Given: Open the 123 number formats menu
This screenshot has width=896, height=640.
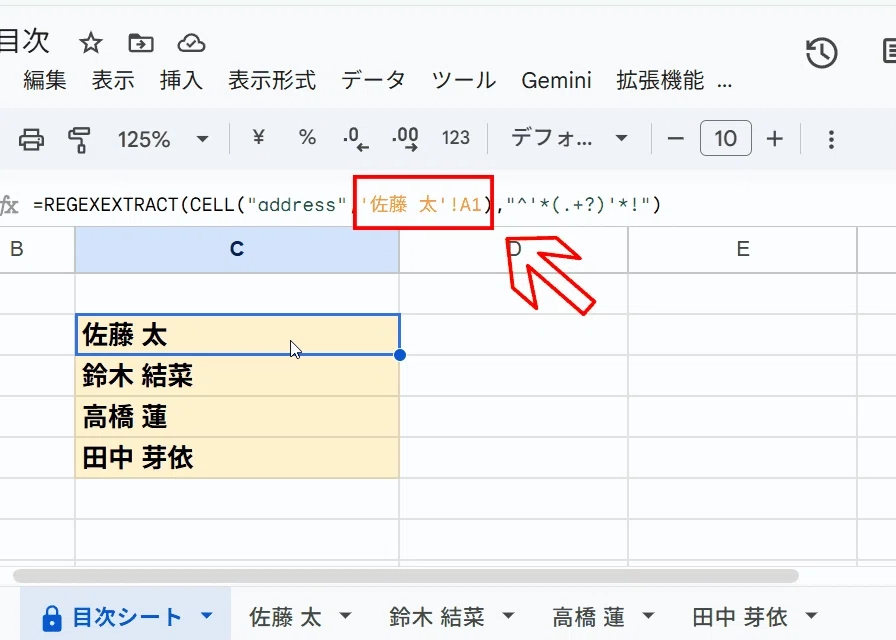Looking at the screenshot, I should (x=455, y=138).
